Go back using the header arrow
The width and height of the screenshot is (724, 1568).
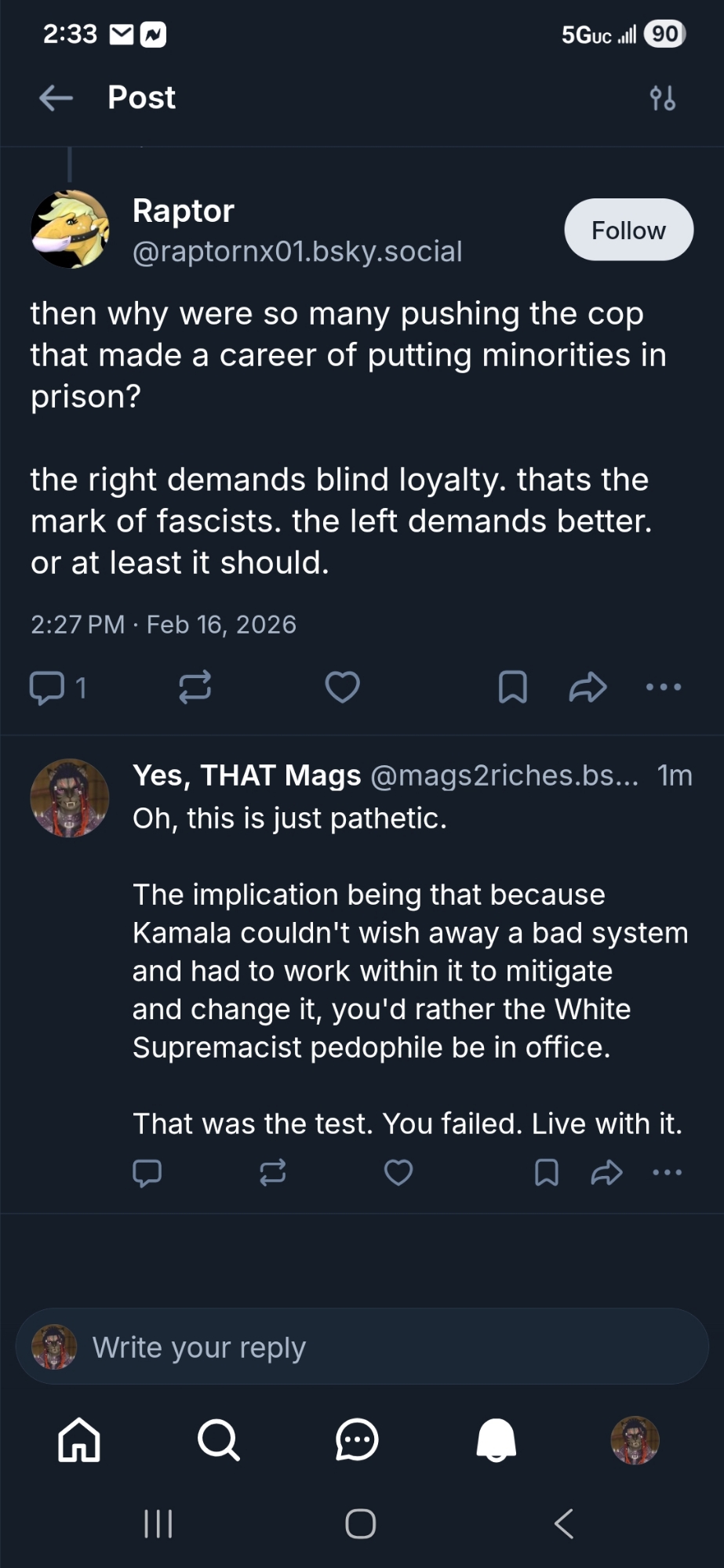point(56,98)
